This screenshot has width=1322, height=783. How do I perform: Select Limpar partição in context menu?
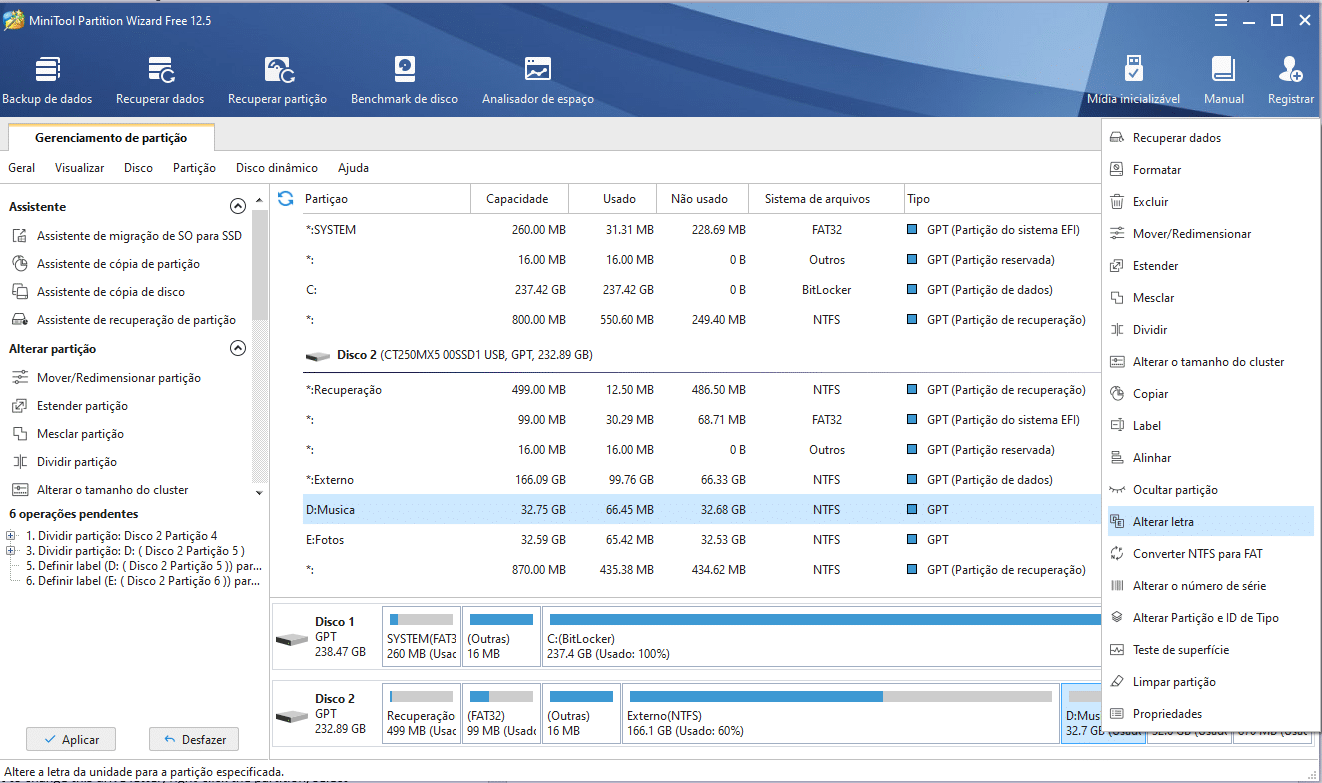[1211, 682]
